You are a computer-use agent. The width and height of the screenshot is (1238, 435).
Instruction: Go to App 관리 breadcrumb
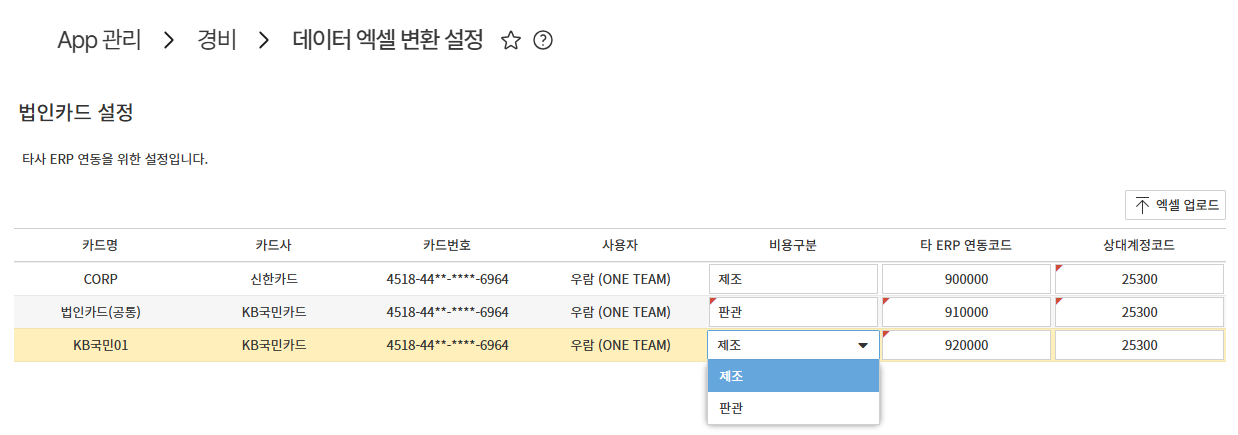[99, 41]
